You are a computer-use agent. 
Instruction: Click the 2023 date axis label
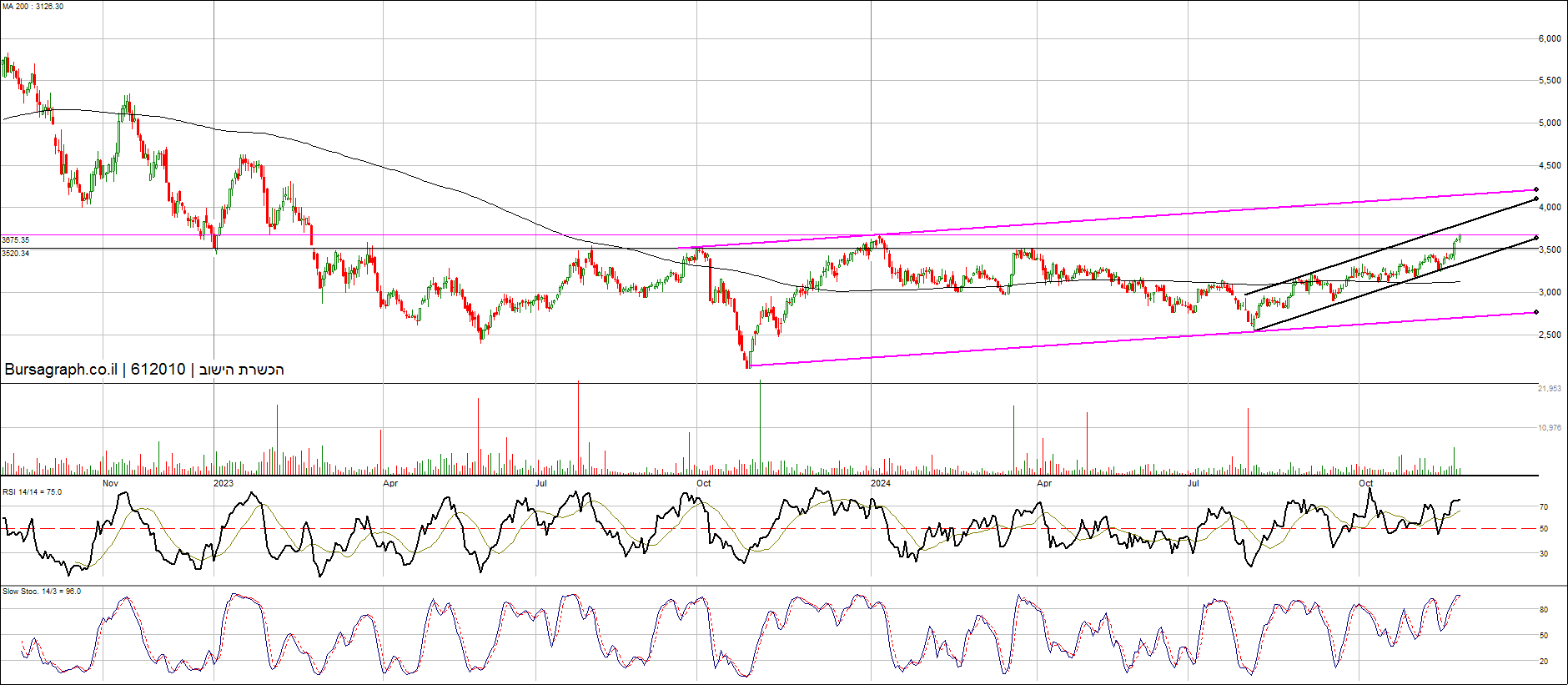pos(224,483)
